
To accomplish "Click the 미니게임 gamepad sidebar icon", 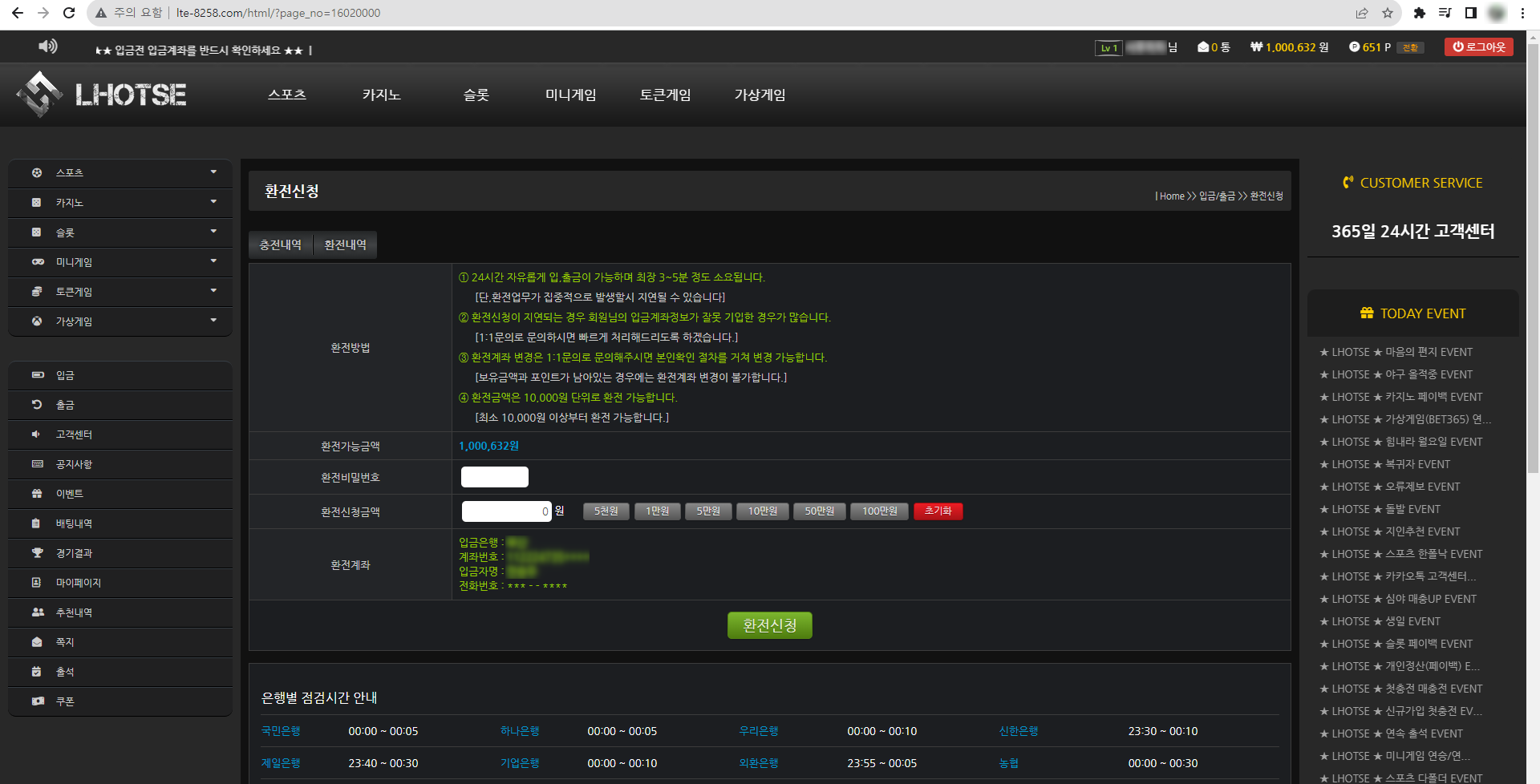I will tap(38, 261).
